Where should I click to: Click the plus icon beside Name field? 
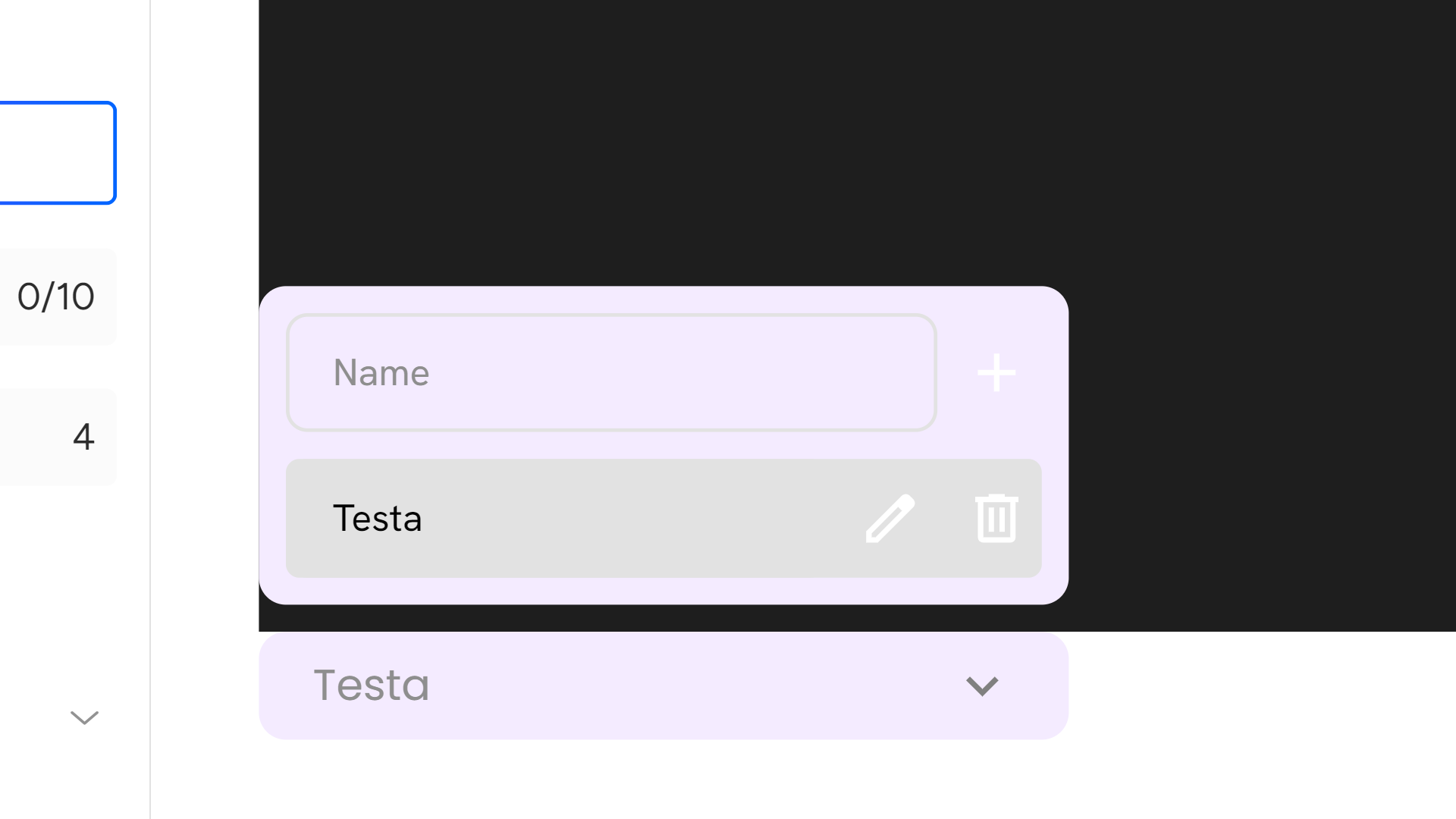click(996, 372)
